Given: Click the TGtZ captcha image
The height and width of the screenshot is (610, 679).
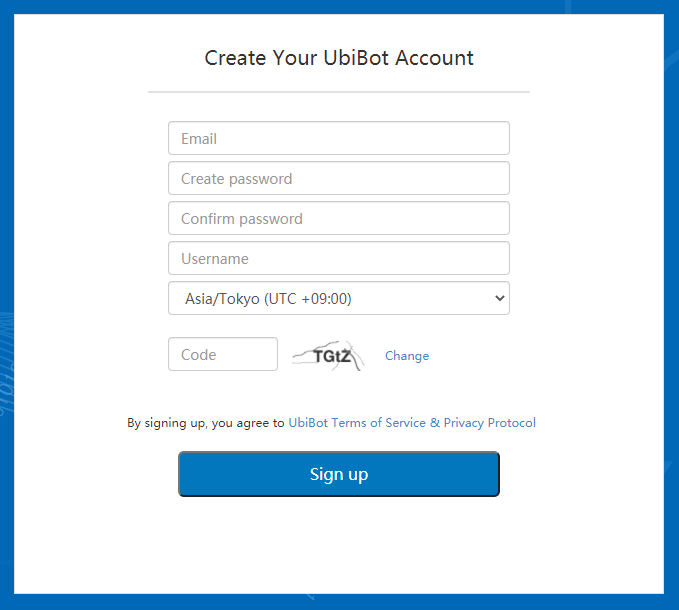Looking at the screenshot, I should pos(328,356).
